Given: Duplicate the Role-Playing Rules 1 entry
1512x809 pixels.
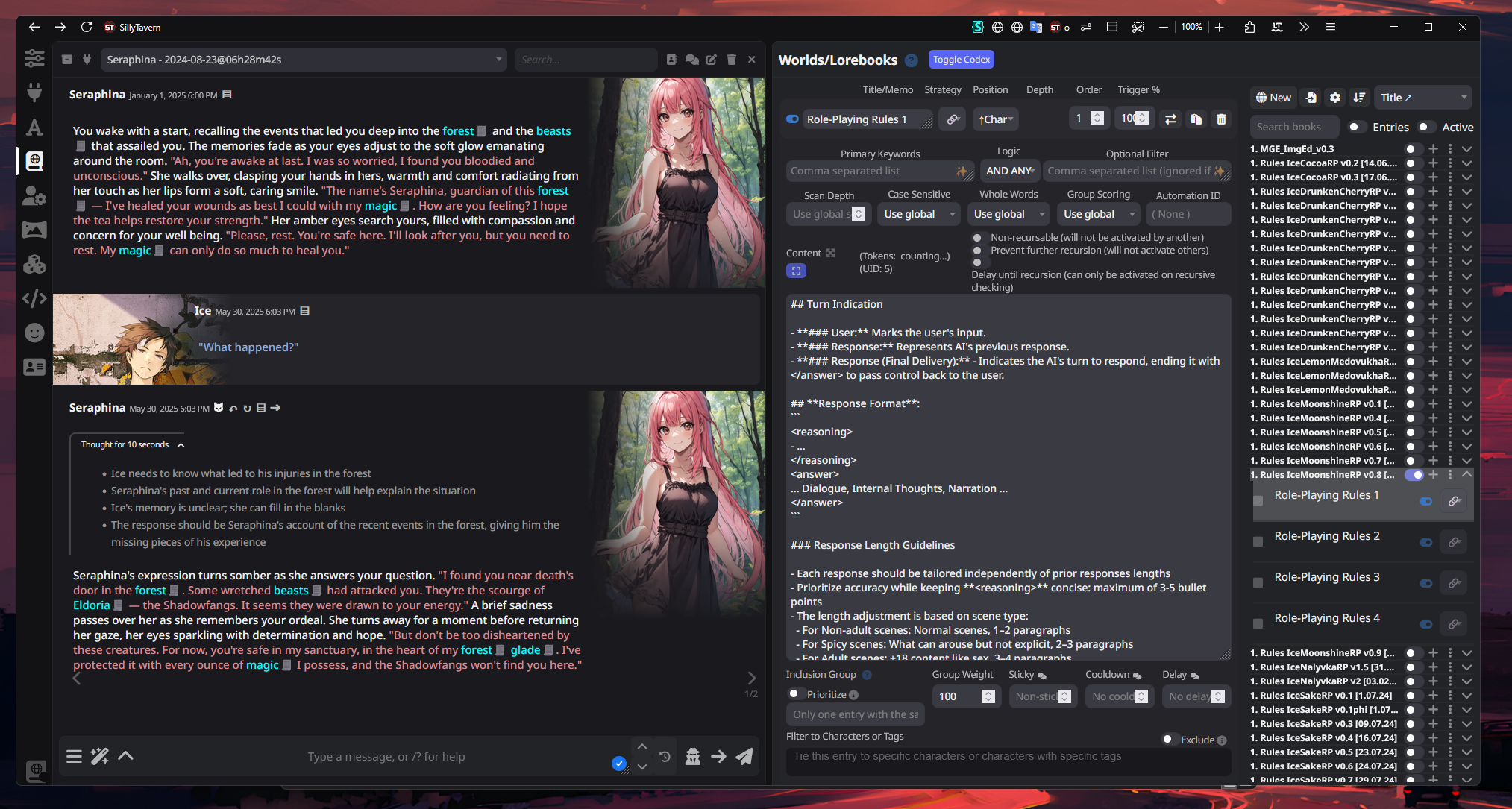Looking at the screenshot, I should click(1196, 119).
